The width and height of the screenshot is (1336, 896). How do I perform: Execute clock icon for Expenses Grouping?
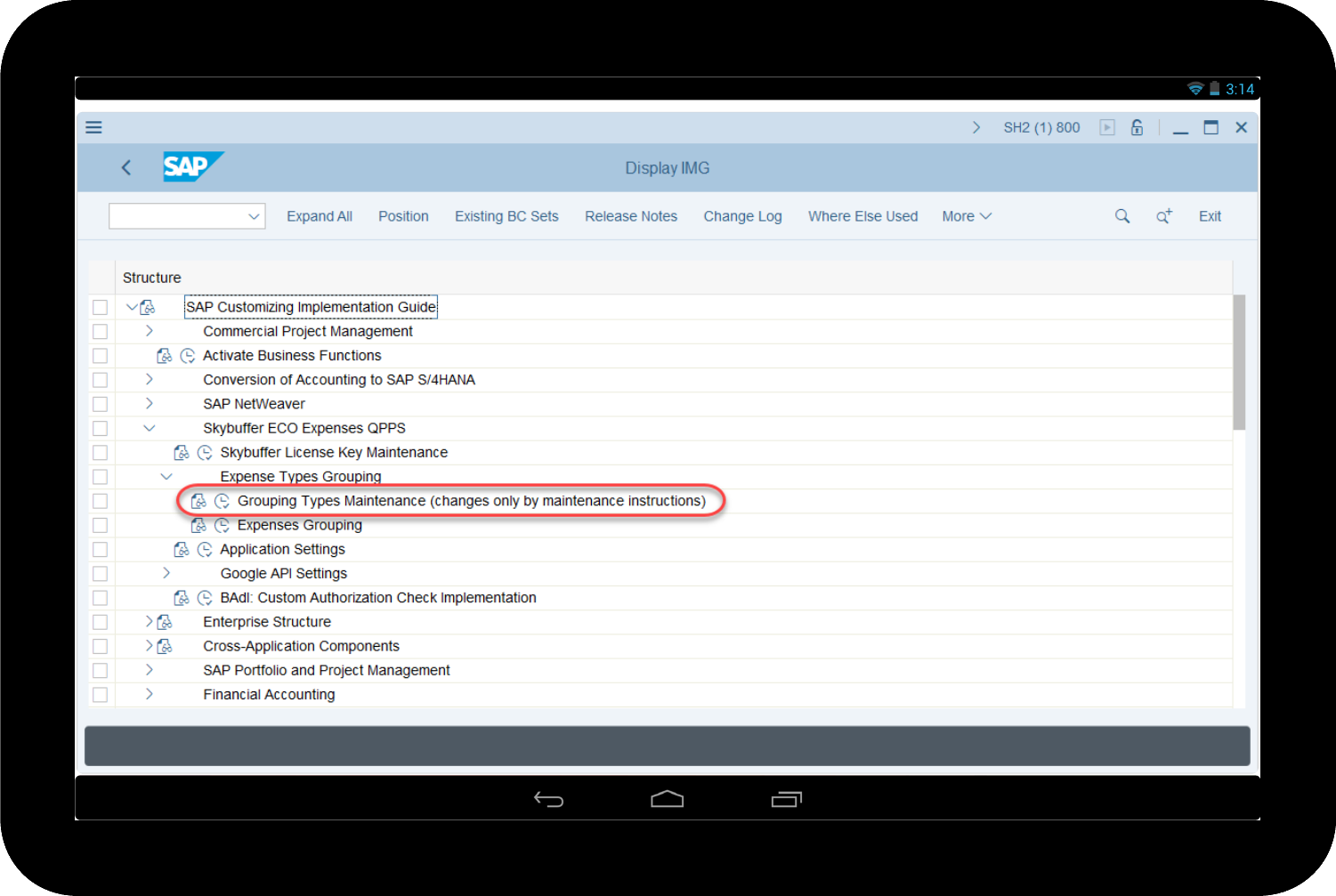[223, 525]
